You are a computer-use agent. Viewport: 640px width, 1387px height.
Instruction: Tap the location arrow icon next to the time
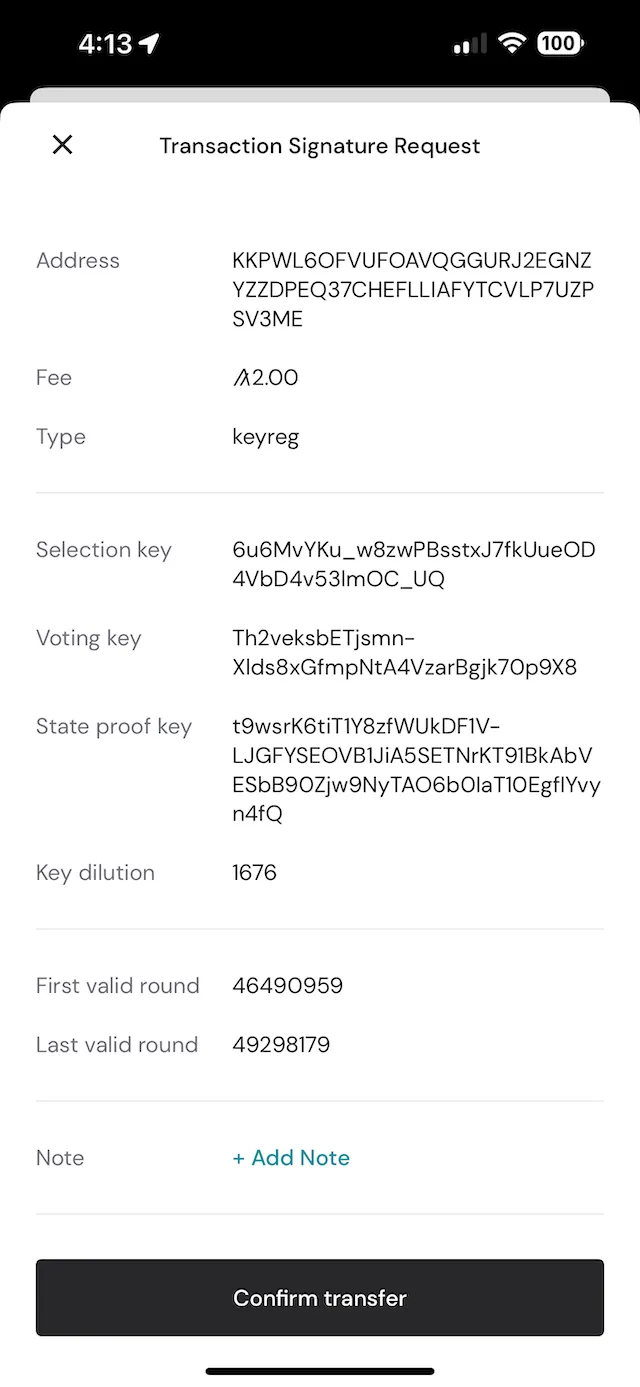pos(147,43)
